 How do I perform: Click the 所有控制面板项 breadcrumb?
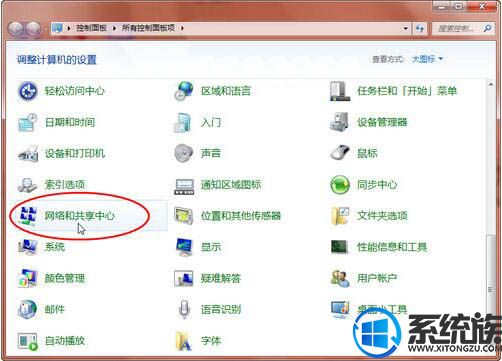click(148, 28)
